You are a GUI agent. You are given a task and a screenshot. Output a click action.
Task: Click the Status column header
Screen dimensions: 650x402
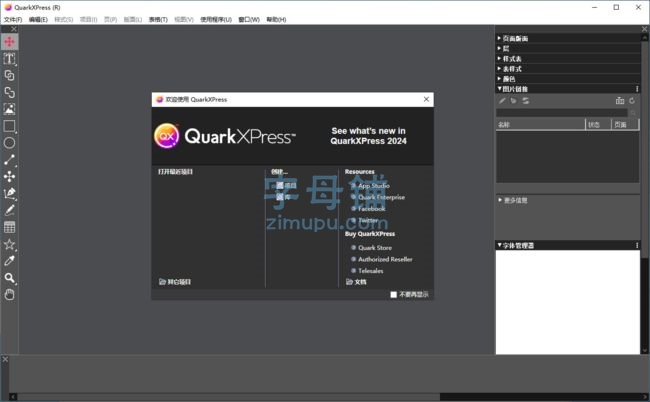tap(598, 124)
